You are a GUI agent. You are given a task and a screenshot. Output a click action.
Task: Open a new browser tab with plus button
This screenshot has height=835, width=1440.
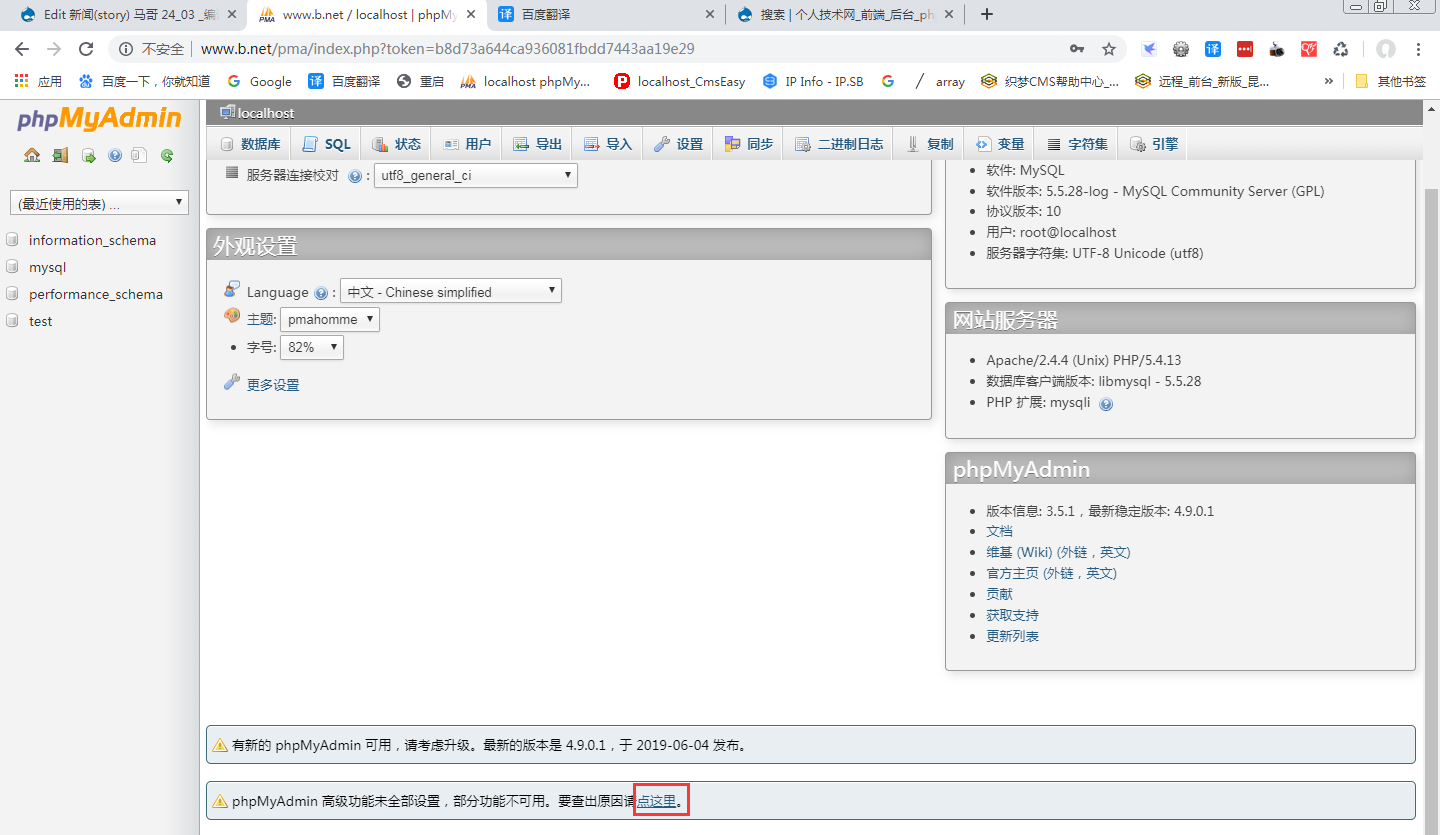tap(987, 14)
